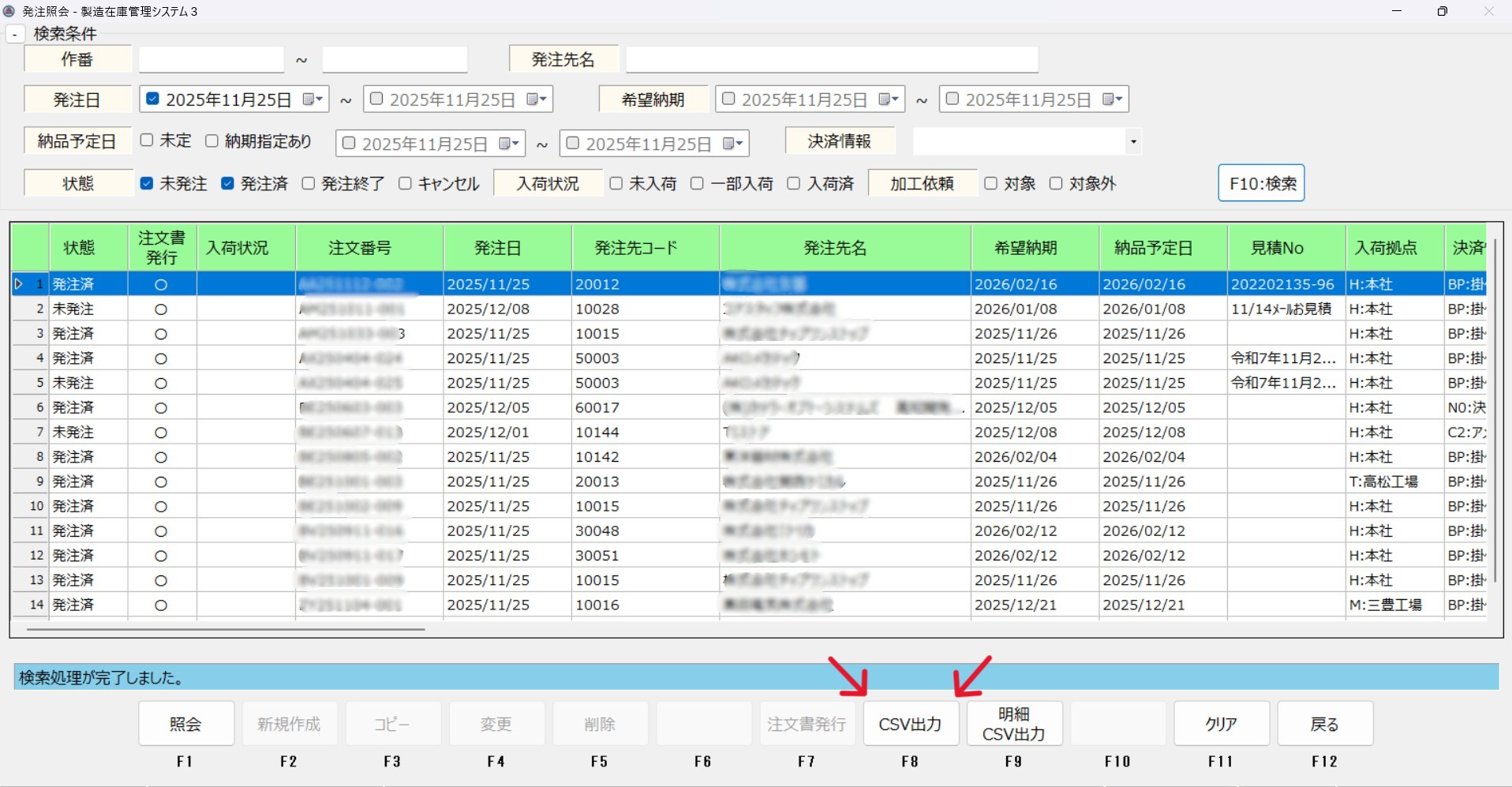
Task: Click the horizontal scrollbar under the grid
Action: pyautogui.click(x=226, y=629)
